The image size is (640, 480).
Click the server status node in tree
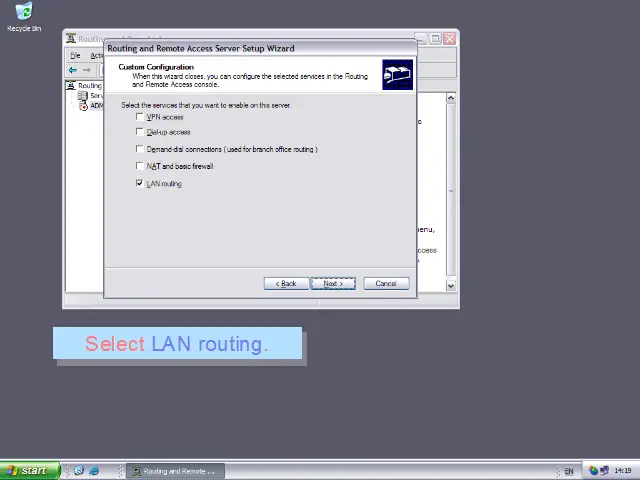click(x=84, y=96)
